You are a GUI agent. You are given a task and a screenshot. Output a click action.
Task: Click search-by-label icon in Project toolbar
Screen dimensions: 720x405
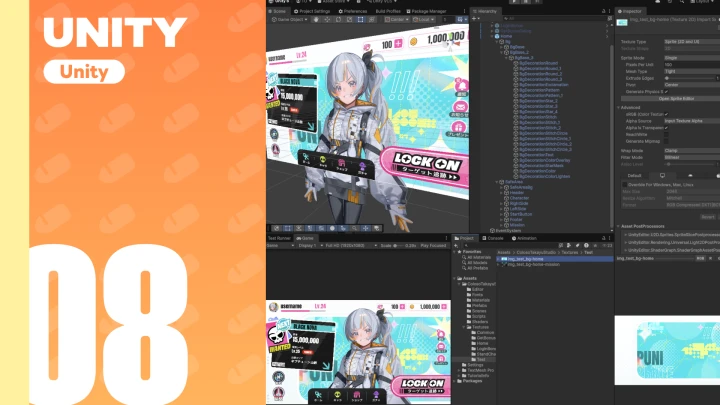[578, 246]
